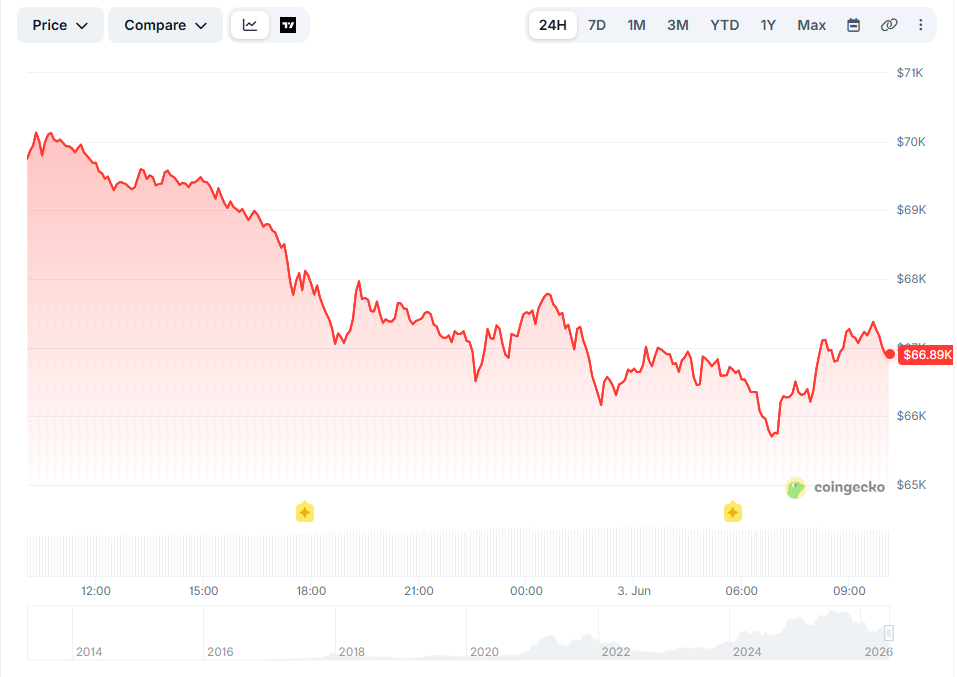Select the 3M time range
Image resolution: width=957 pixels, height=677 pixels.
(678, 25)
